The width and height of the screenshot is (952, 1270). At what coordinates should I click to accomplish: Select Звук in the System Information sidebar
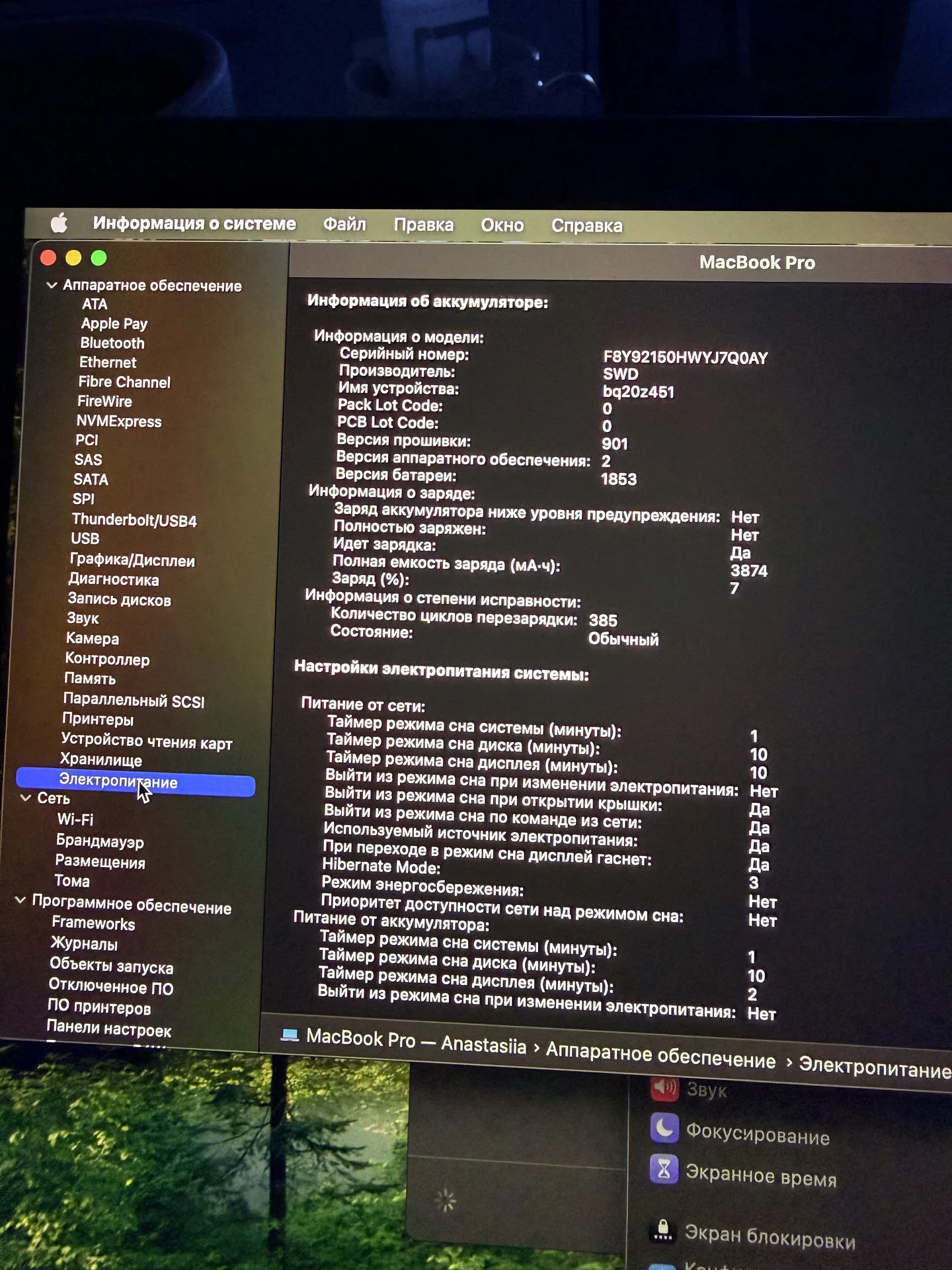point(83,618)
